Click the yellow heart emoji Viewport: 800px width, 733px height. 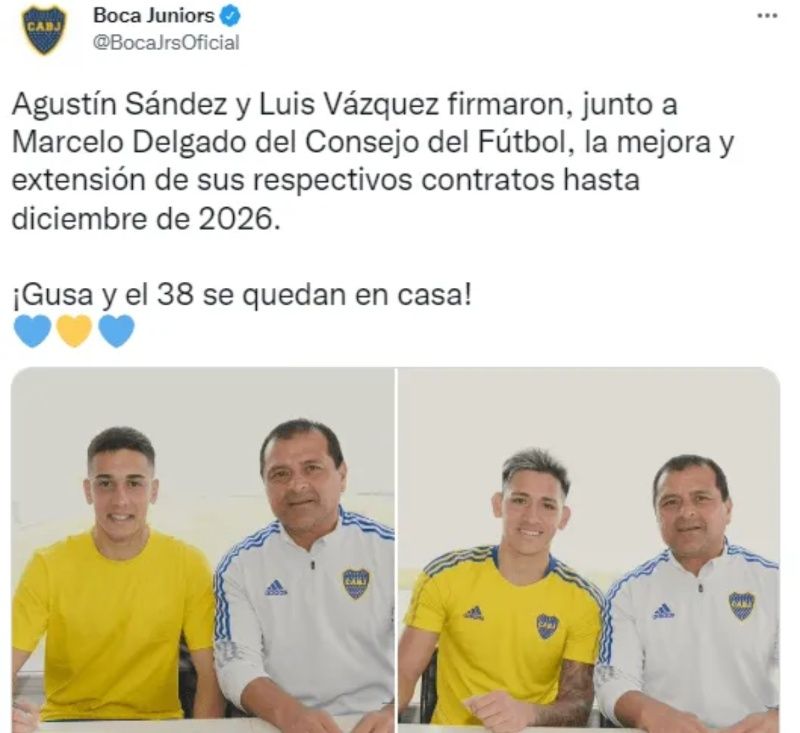(x=74, y=331)
